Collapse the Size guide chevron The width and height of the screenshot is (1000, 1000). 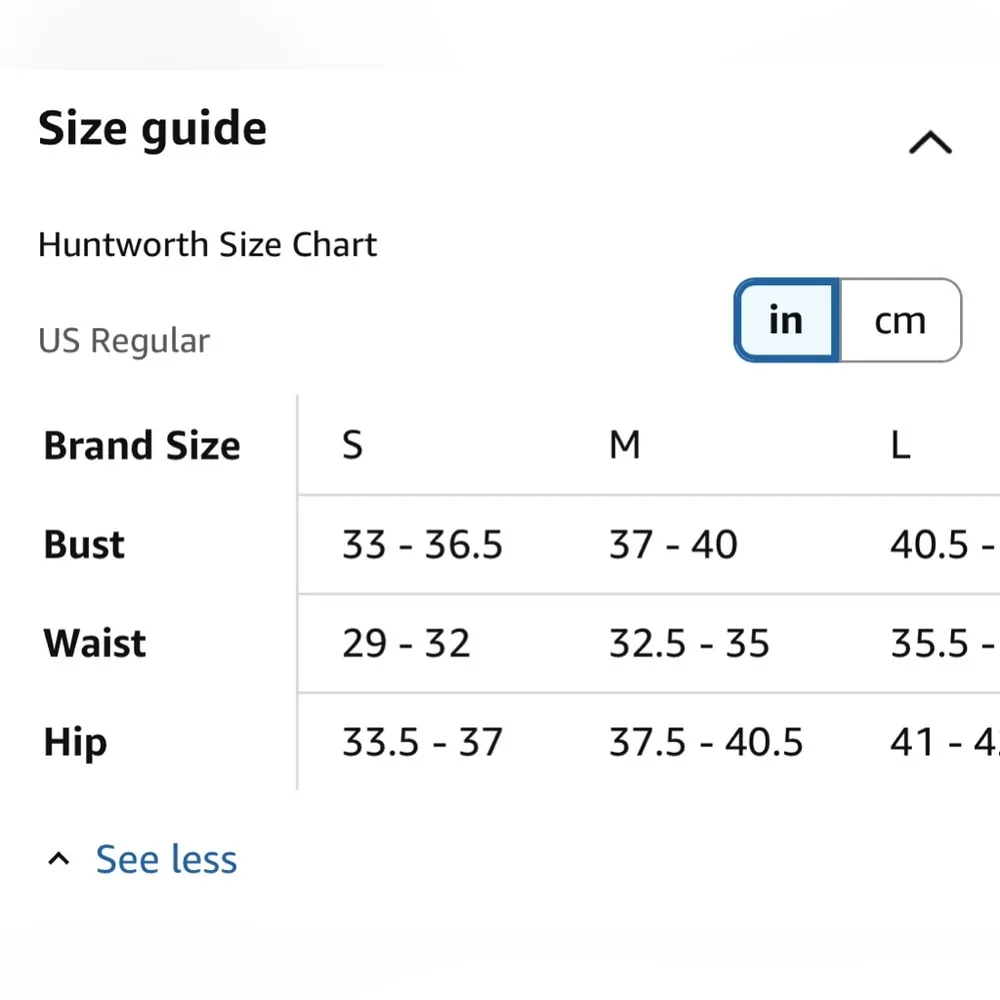point(930,144)
